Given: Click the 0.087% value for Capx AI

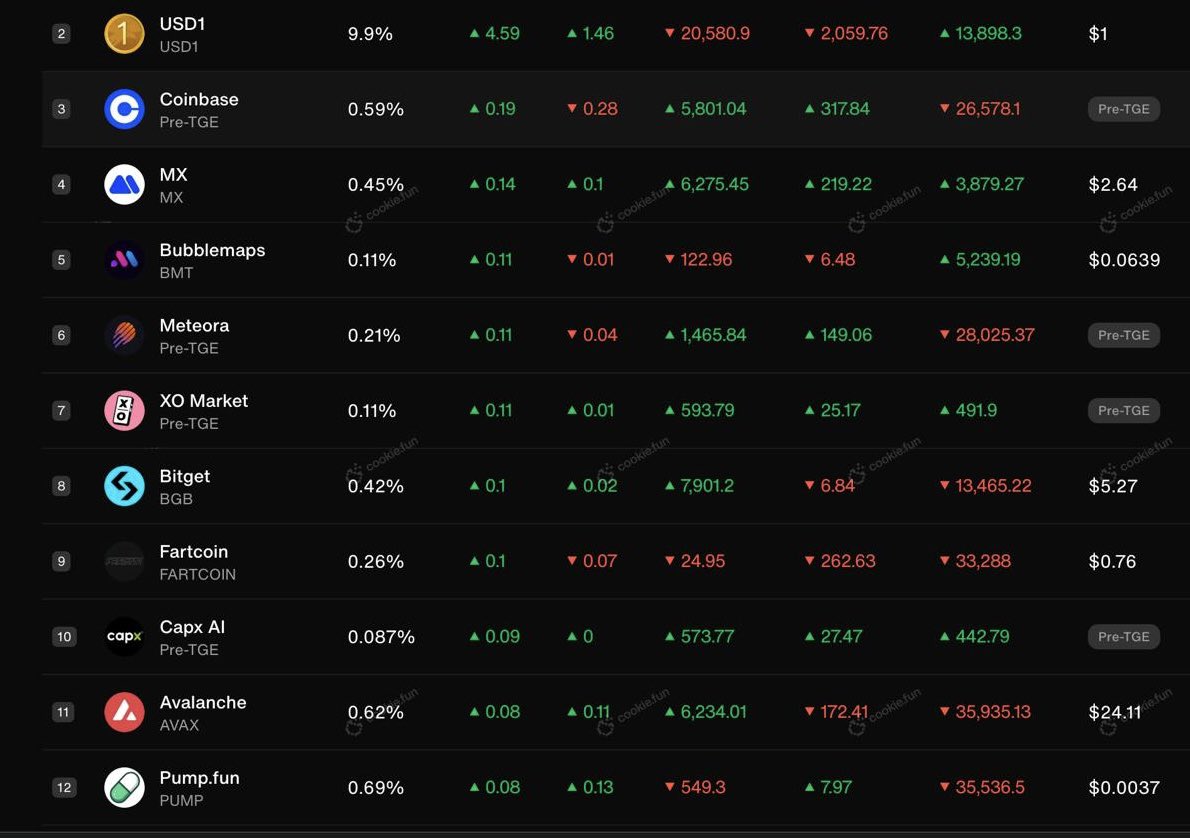Looking at the screenshot, I should (x=381, y=637).
